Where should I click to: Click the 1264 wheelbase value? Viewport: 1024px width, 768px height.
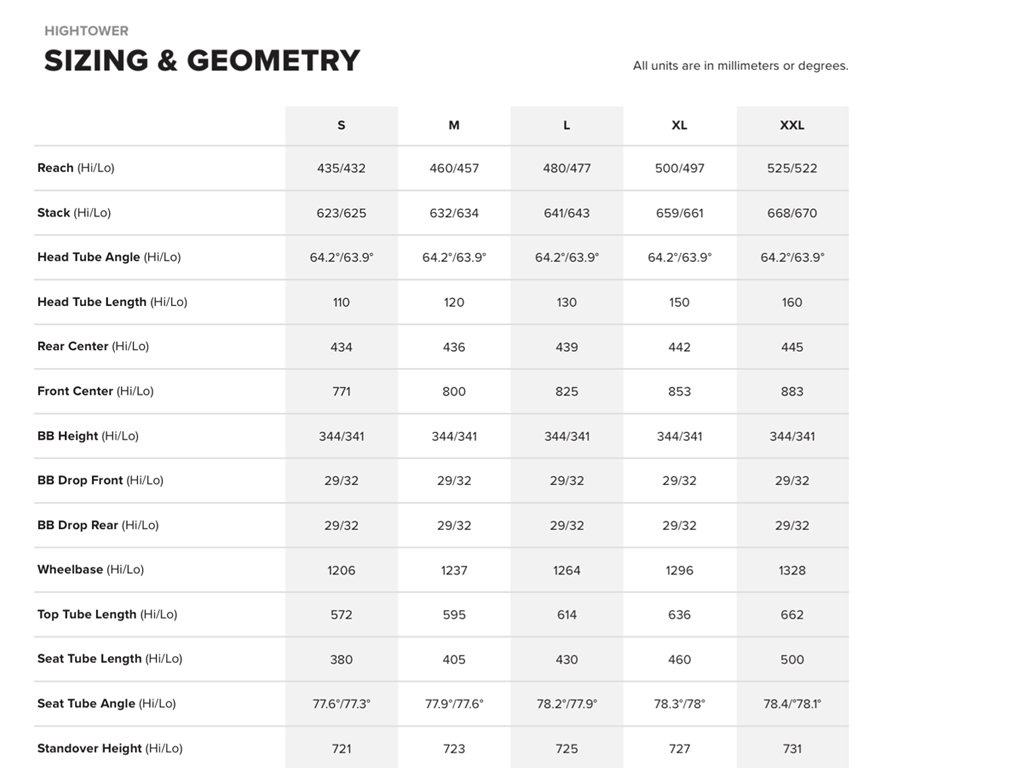coord(567,570)
